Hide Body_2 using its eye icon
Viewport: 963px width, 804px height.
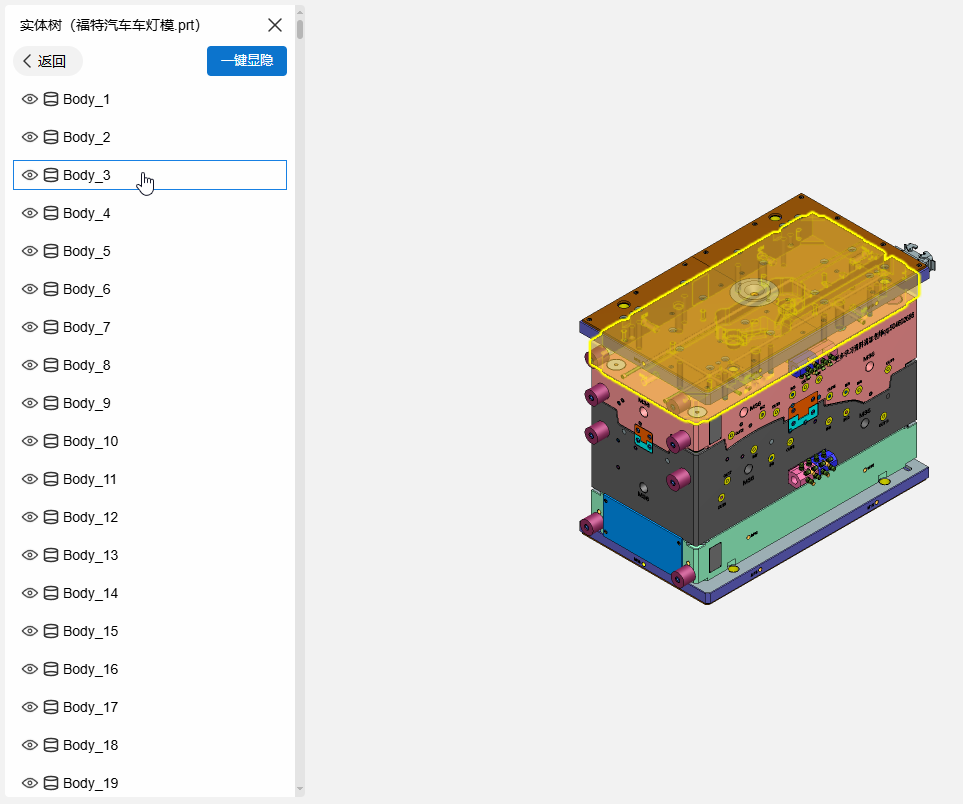coord(30,137)
